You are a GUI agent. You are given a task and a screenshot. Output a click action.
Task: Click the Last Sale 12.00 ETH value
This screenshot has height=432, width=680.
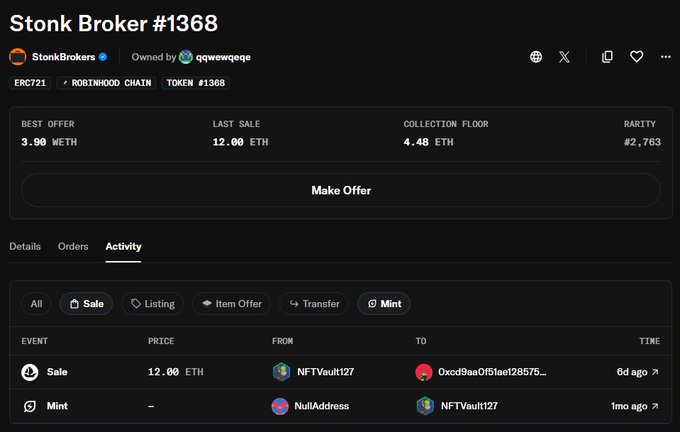click(x=240, y=142)
